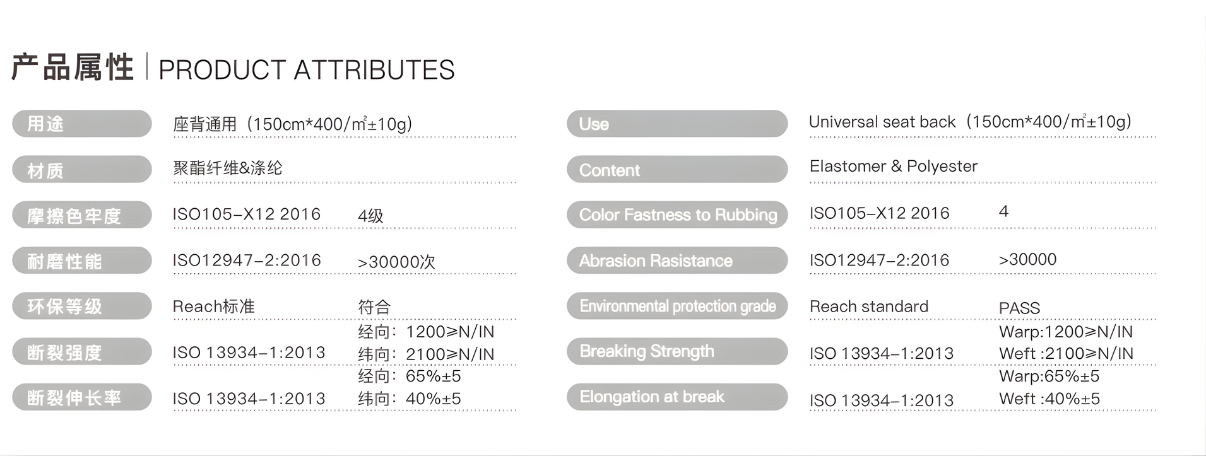
Task: Select the "Breaking Strength" label pill
Action: [x=677, y=351]
